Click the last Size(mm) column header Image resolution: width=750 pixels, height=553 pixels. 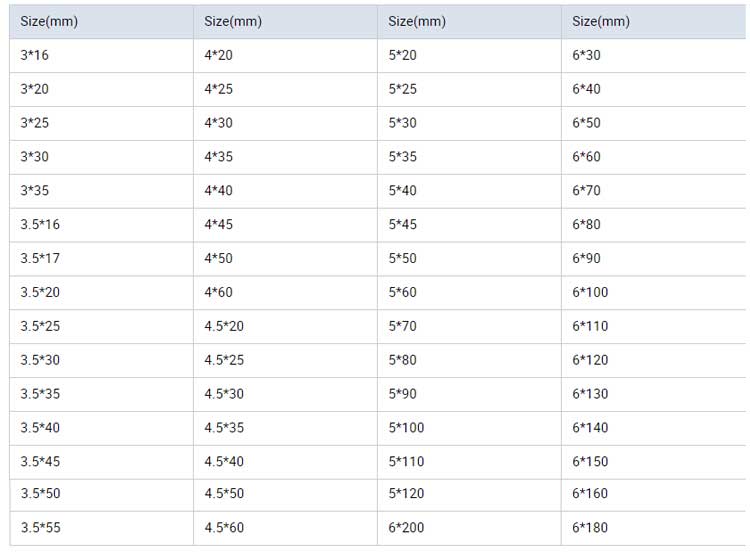[601, 20]
